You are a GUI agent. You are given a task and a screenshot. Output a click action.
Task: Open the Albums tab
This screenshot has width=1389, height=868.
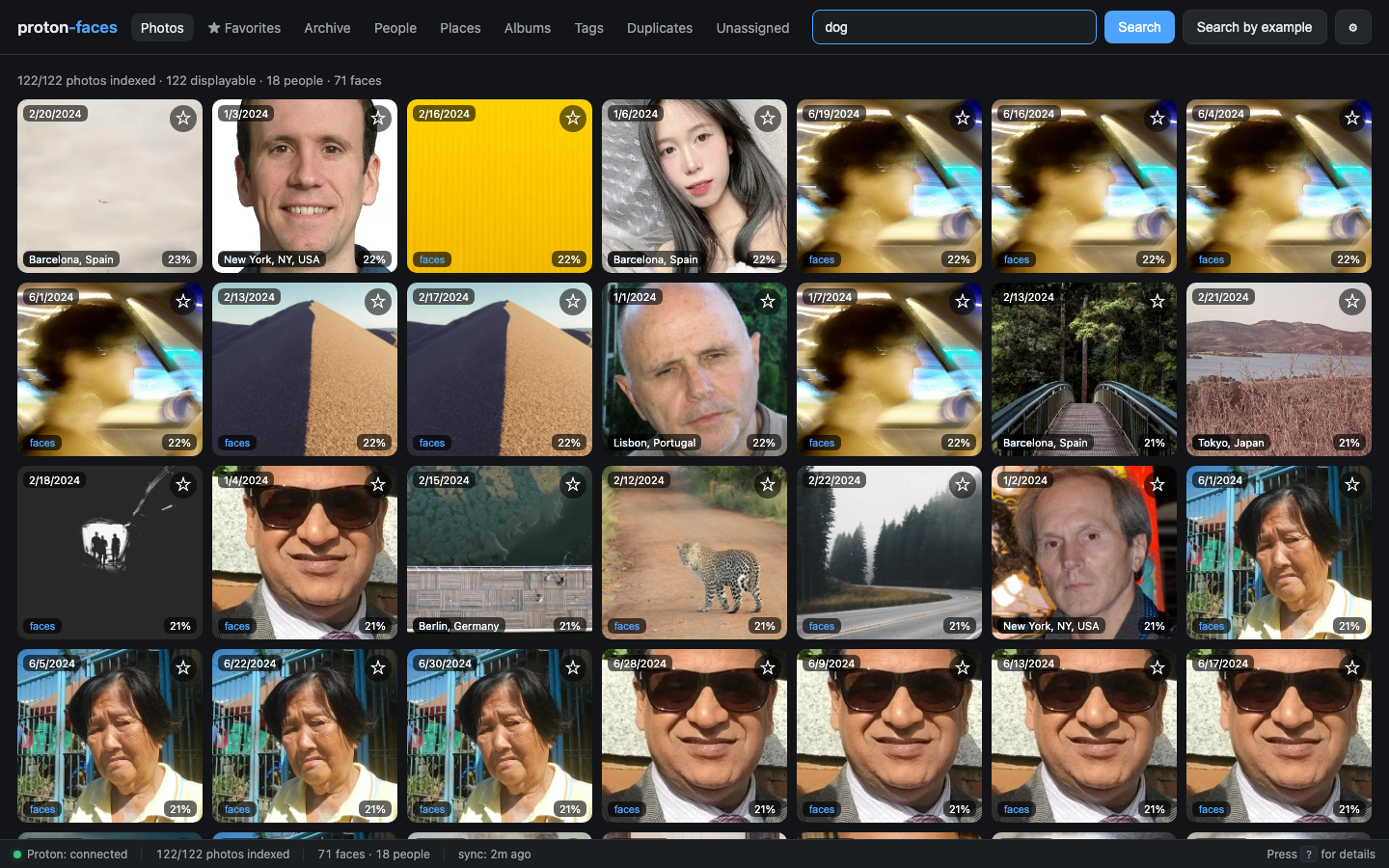coord(528,28)
